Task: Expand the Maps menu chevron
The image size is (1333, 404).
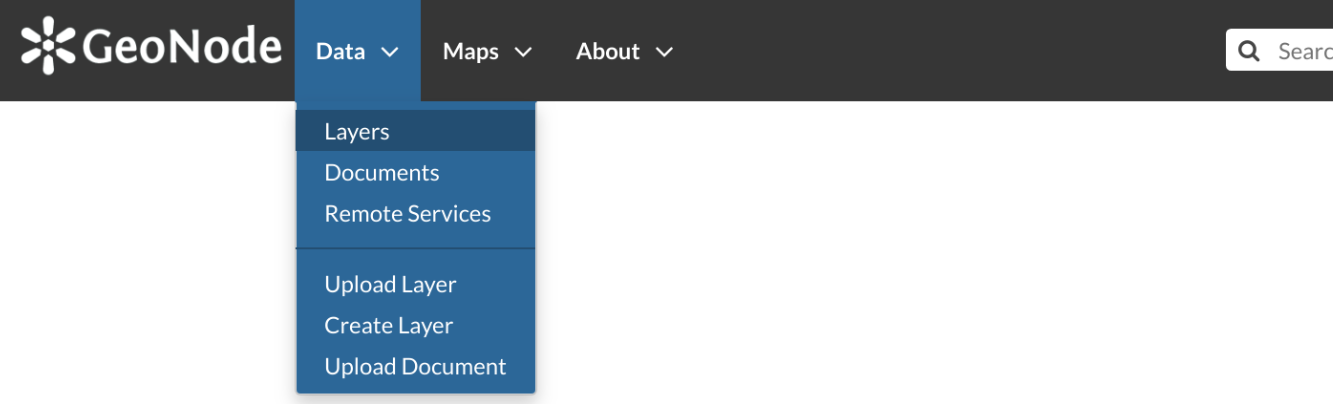Action: click(523, 52)
